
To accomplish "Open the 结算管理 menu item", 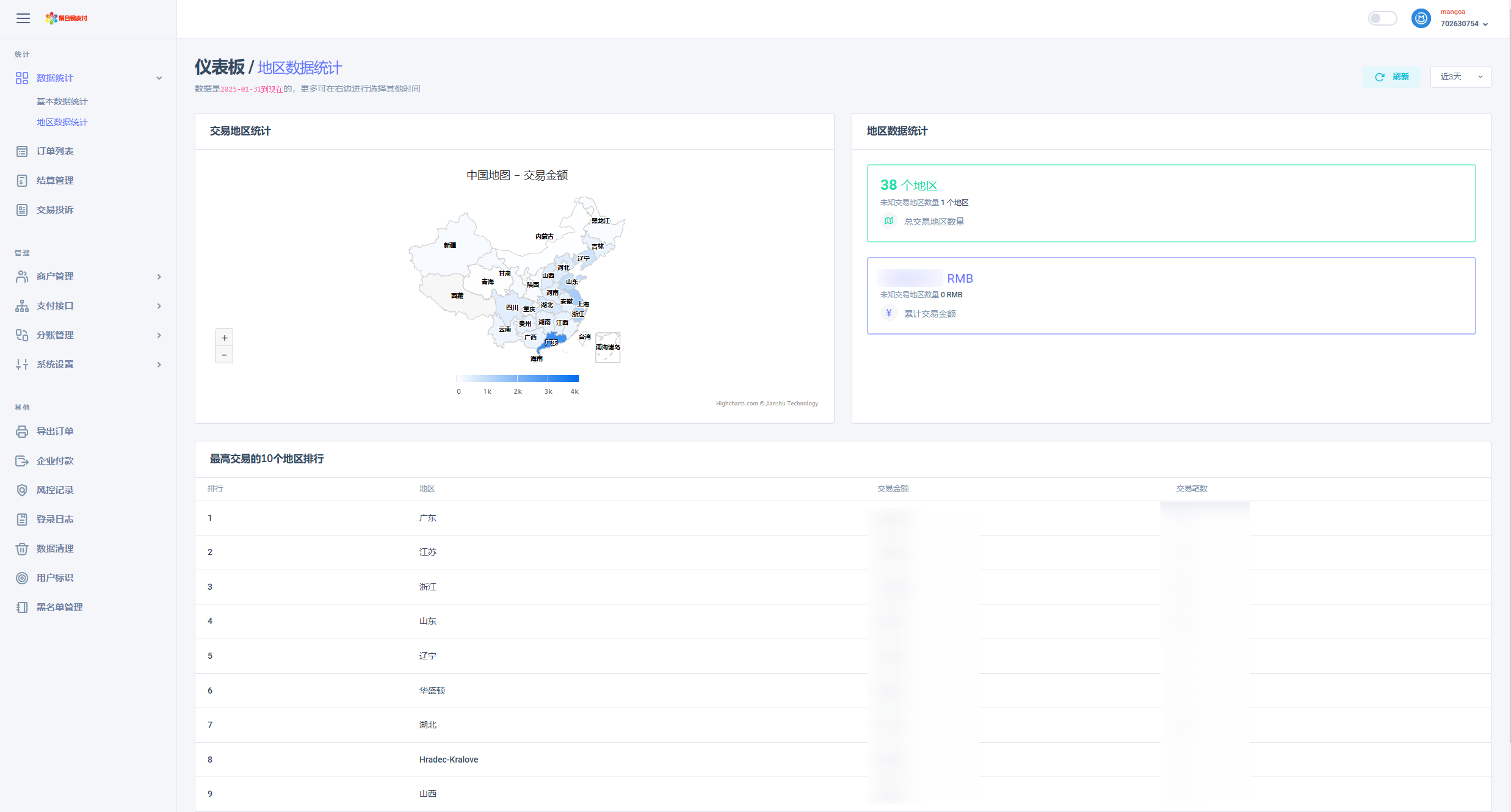I will pos(55,181).
